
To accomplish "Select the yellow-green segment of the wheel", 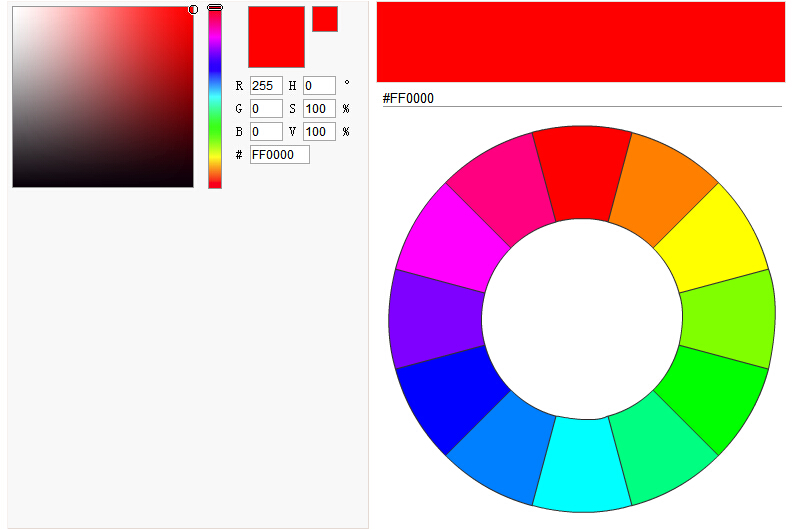I will [x=730, y=319].
